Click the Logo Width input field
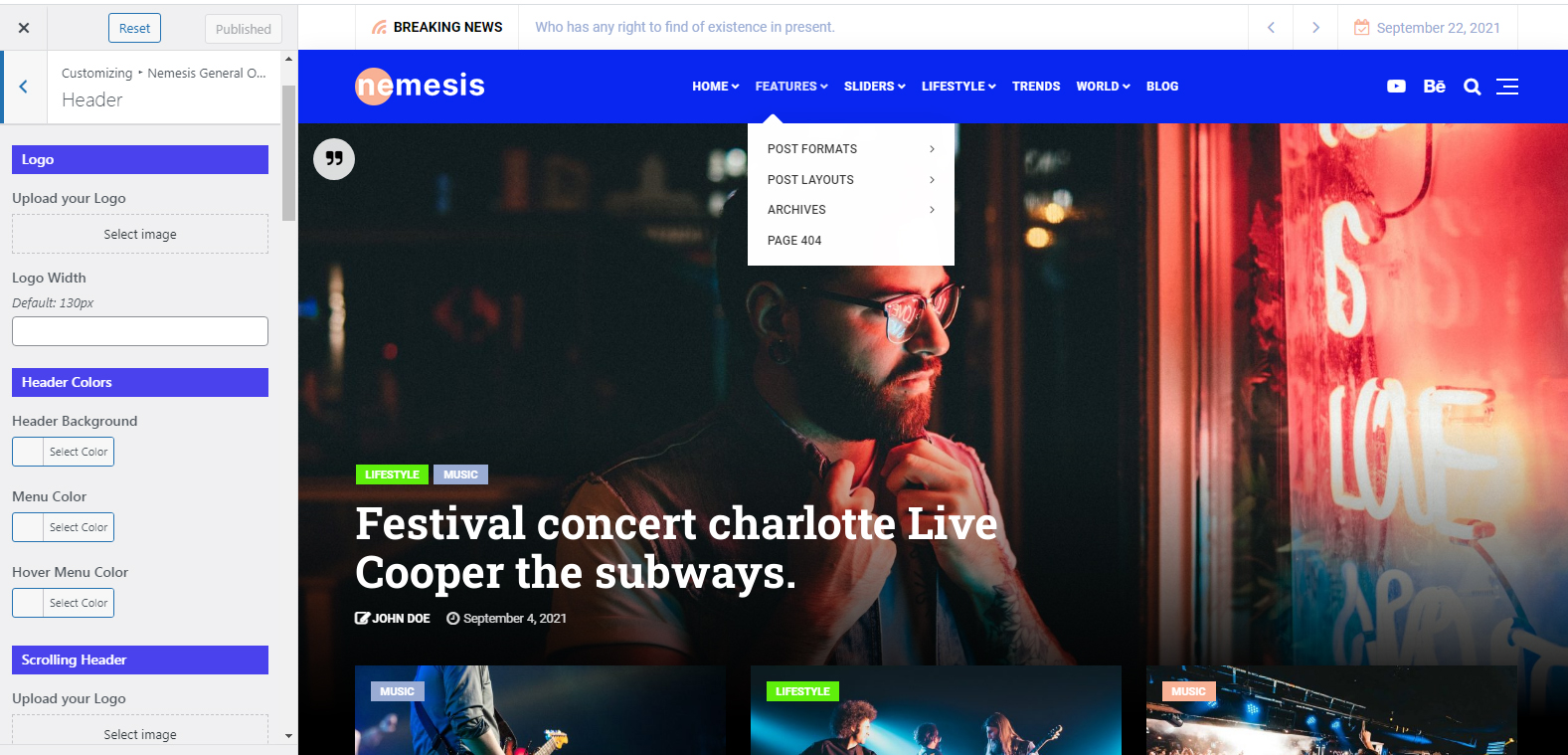Screen dimensions: 1568x755 click(x=140, y=331)
